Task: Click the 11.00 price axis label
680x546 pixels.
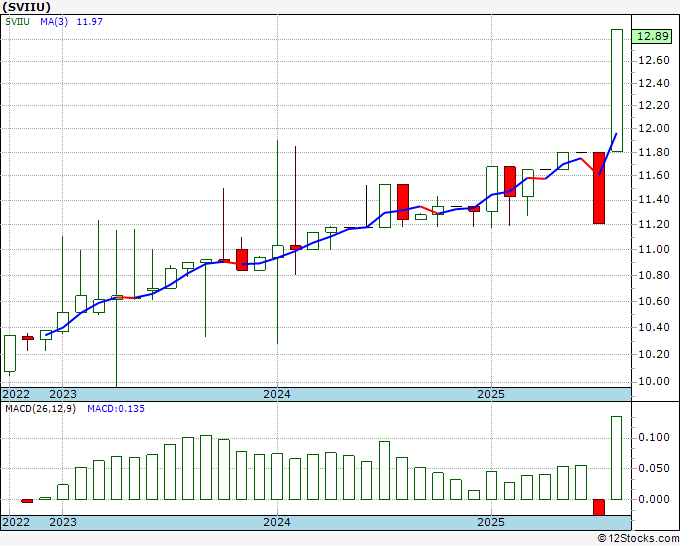Action: 654,250
